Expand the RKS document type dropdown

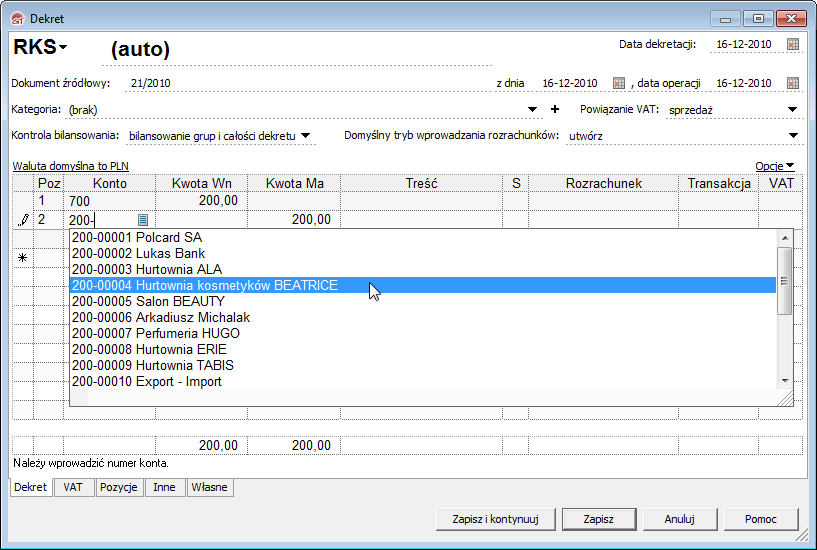pos(62,48)
